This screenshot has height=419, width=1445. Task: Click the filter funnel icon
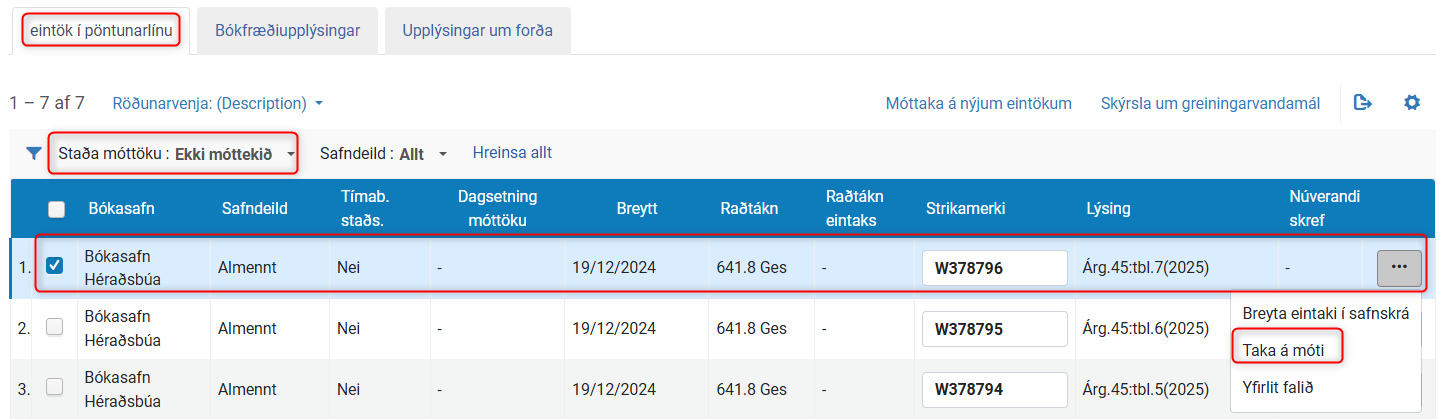tap(34, 154)
